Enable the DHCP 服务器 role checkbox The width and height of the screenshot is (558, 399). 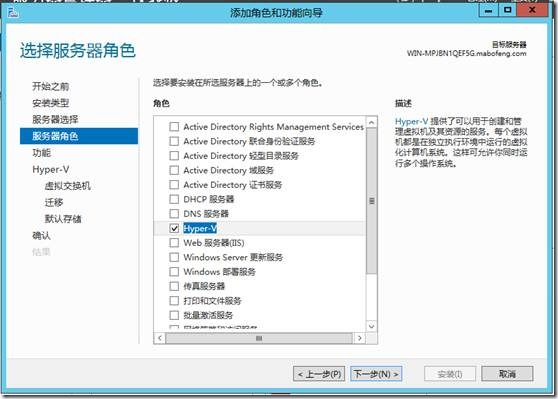(174, 199)
